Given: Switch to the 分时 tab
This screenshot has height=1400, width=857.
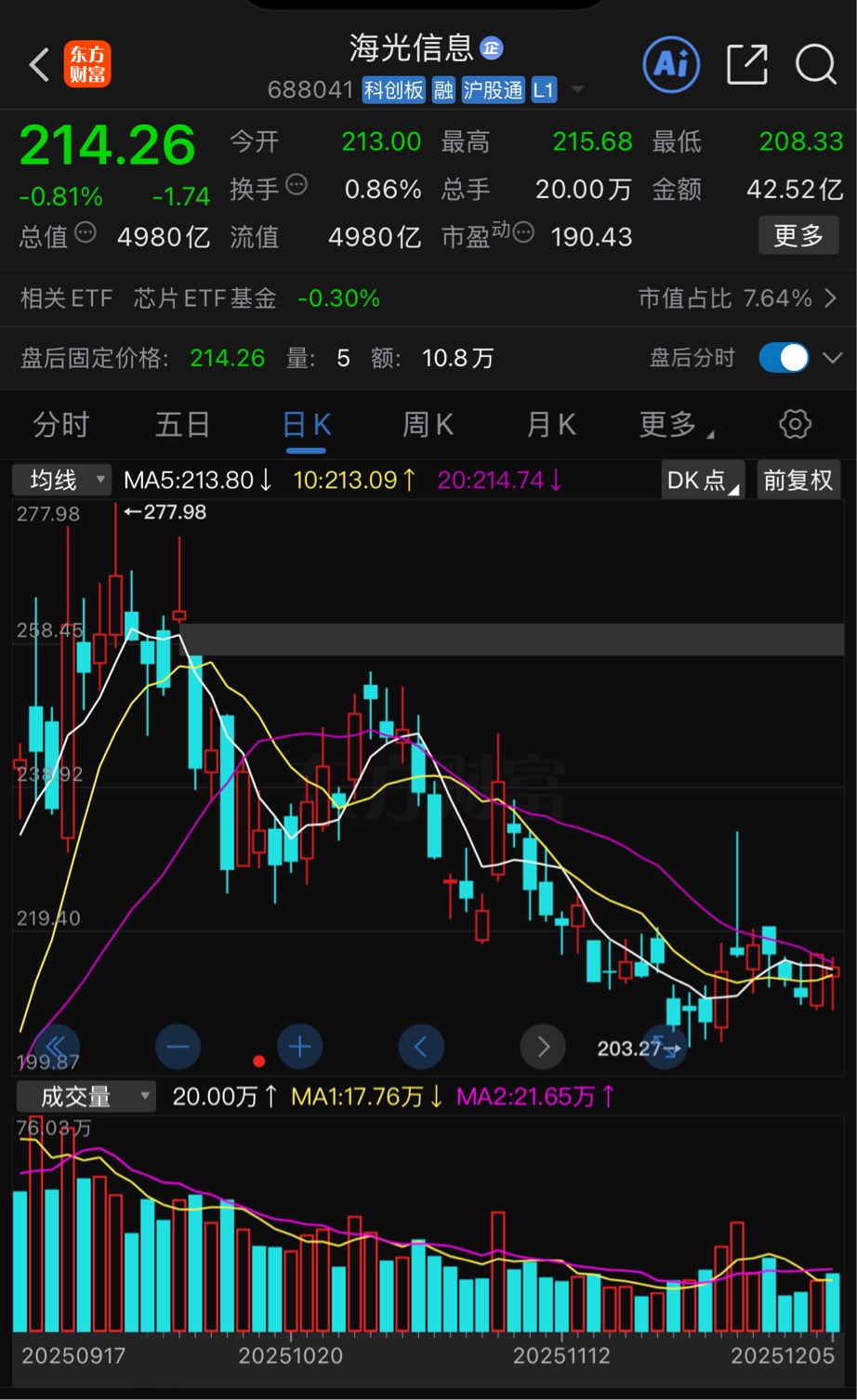Looking at the screenshot, I should [60, 425].
